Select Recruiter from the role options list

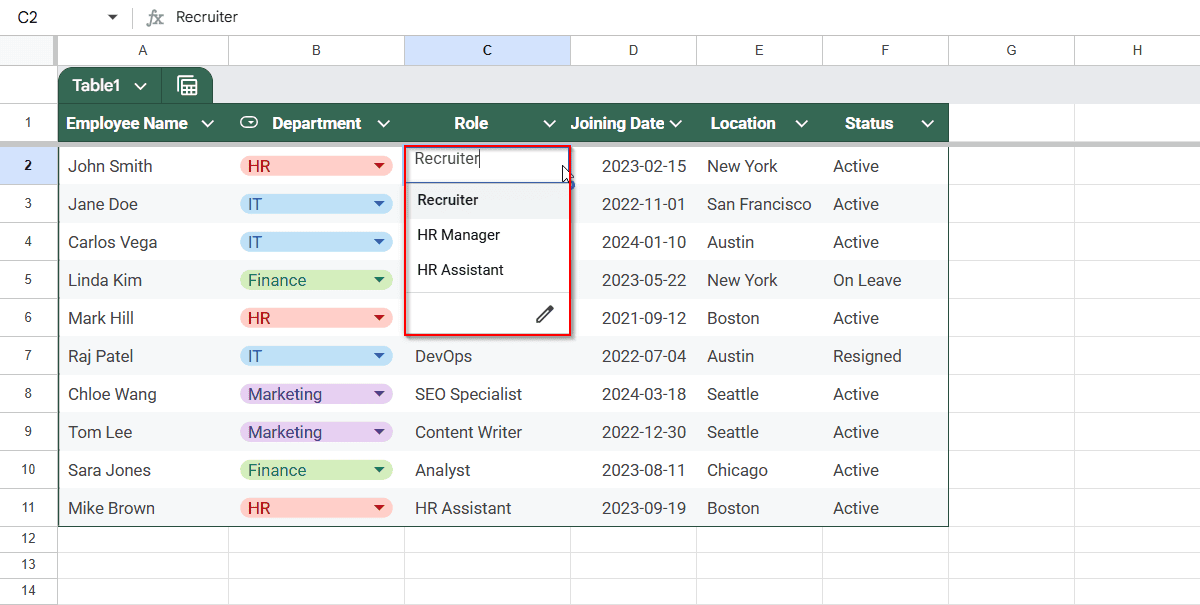pyautogui.click(x=488, y=200)
